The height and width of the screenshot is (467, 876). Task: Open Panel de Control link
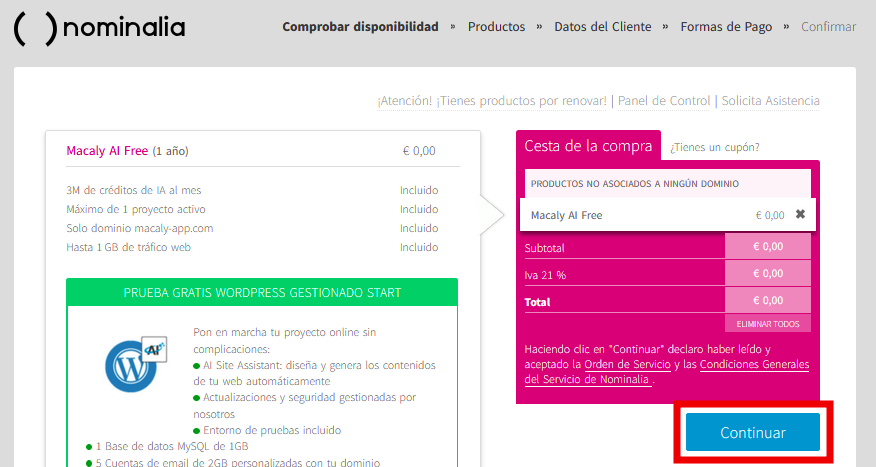click(664, 101)
